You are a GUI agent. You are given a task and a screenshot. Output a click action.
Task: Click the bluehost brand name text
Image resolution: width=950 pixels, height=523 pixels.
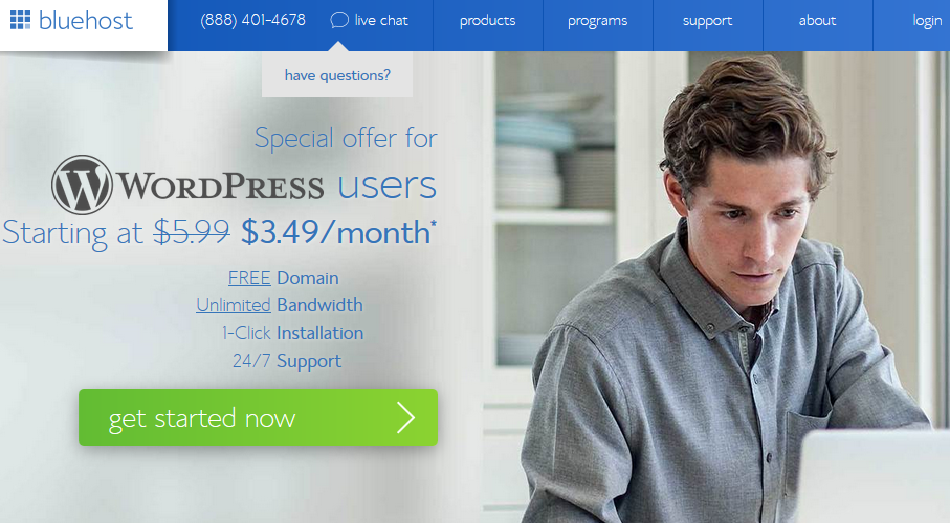[x=85, y=20]
